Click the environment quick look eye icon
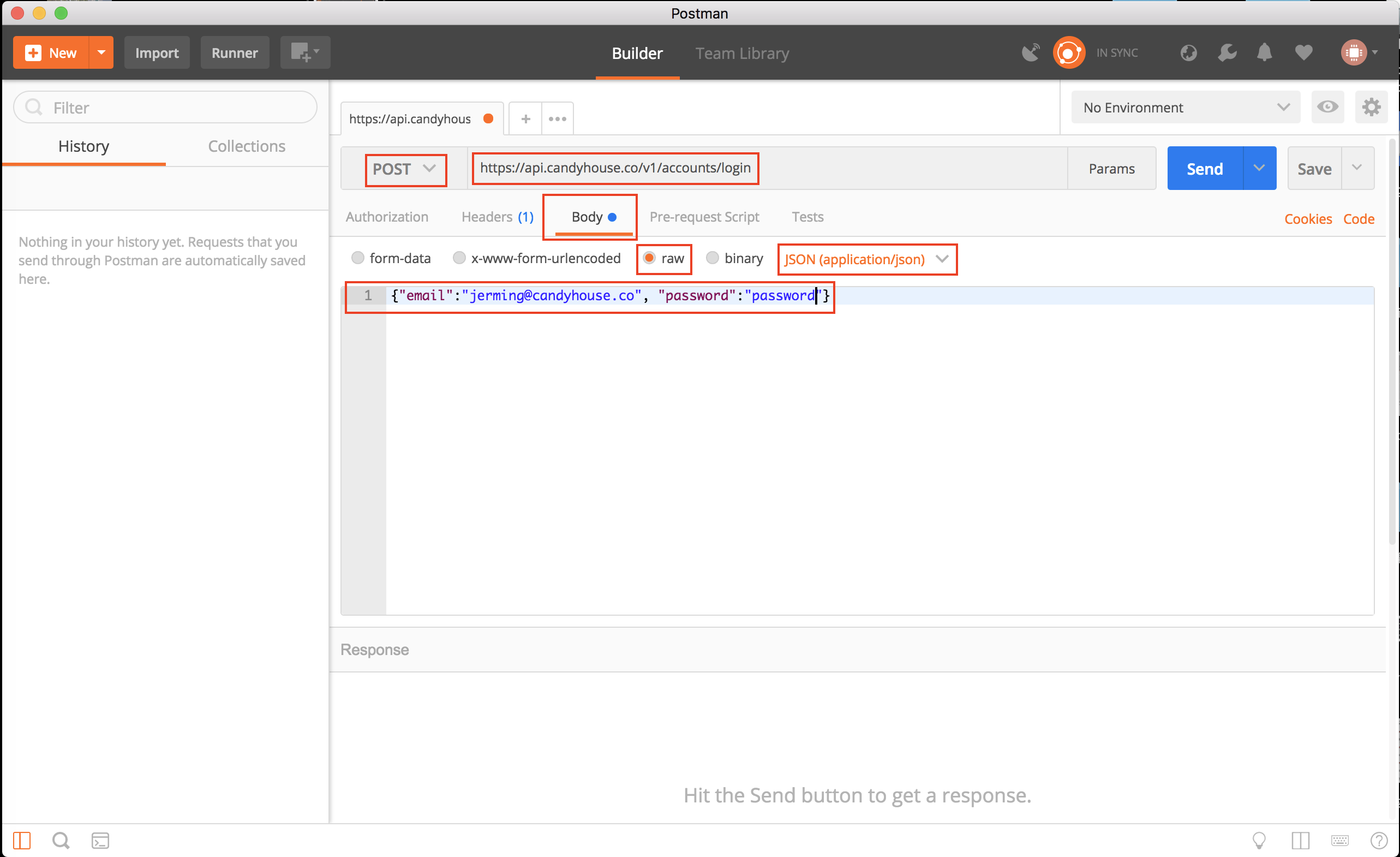1400x857 pixels. point(1327,108)
